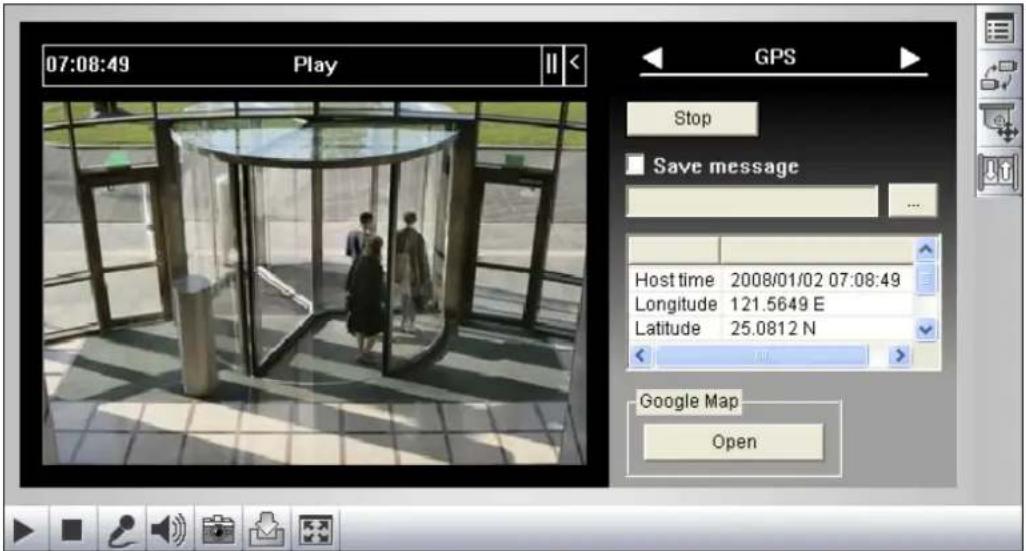Go to previous panel with left arrow
Viewport: 1026px width, 551px height.
(x=652, y=58)
